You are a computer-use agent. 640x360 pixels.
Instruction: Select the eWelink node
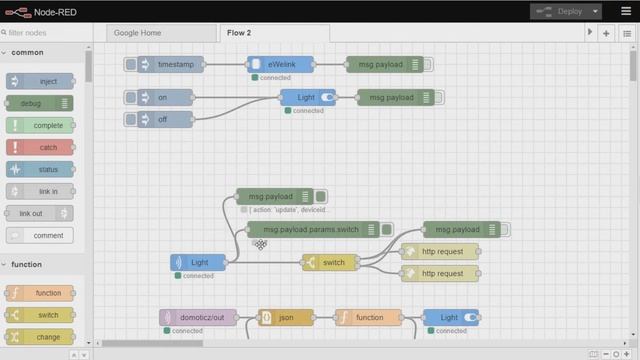(x=280, y=64)
